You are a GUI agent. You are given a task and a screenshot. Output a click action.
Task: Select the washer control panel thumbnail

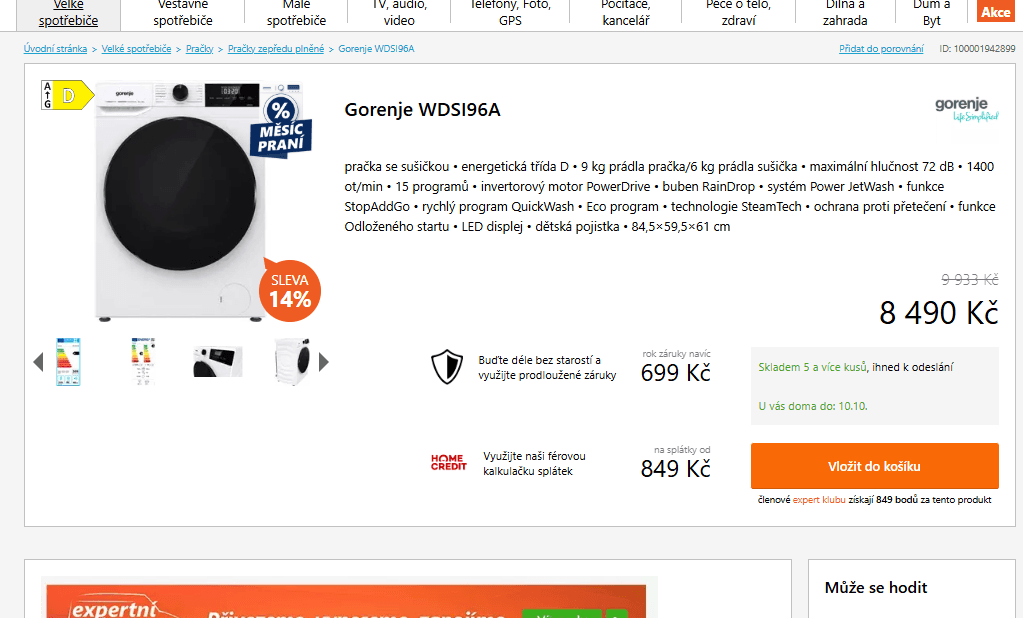(218, 362)
